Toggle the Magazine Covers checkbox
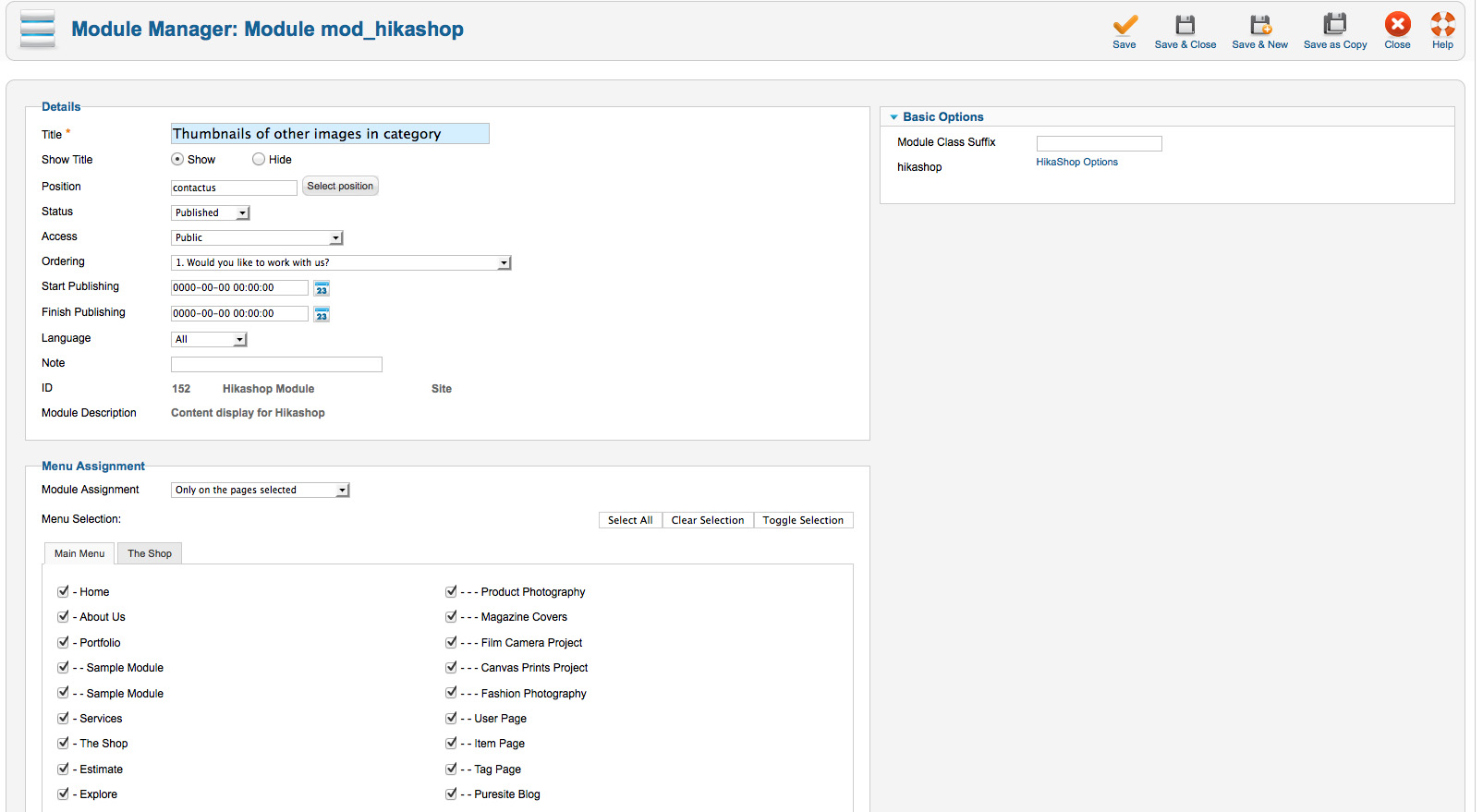1483x812 pixels. click(452, 616)
